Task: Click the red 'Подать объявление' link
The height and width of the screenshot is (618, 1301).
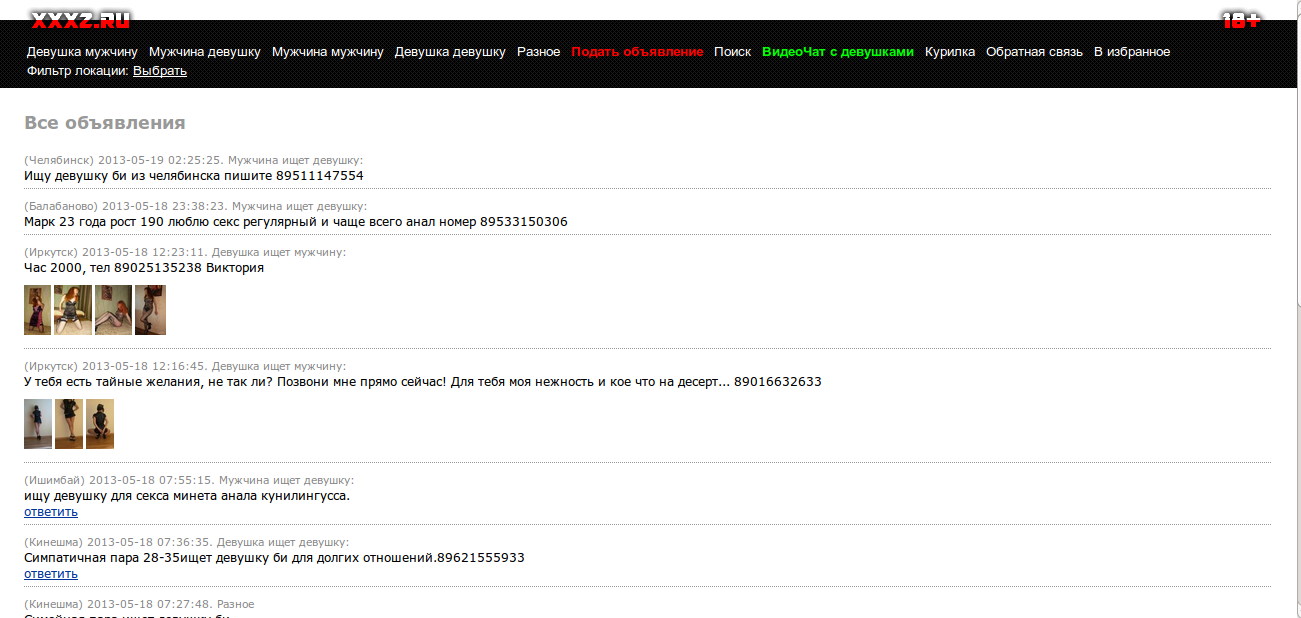Action: click(x=637, y=52)
